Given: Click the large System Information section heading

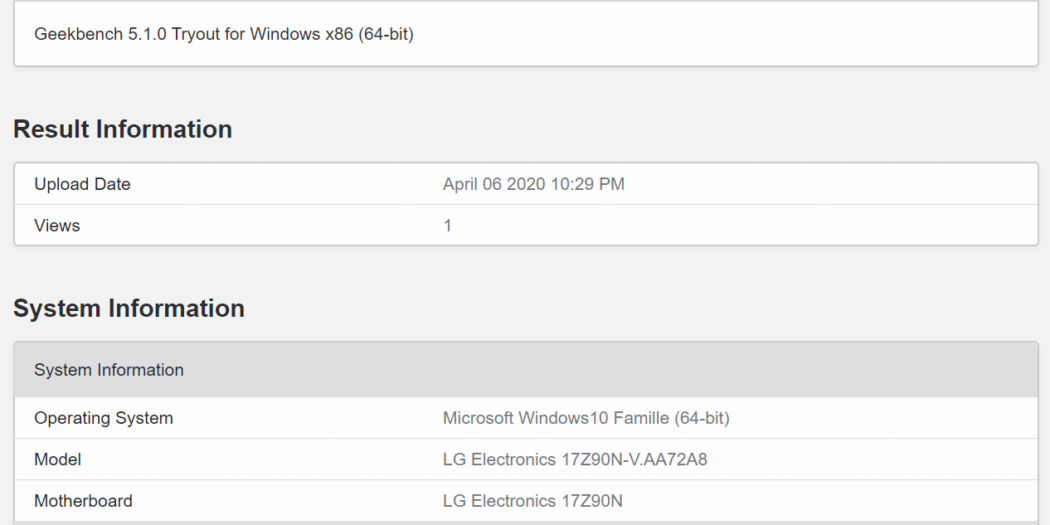Looking at the screenshot, I should click(128, 308).
